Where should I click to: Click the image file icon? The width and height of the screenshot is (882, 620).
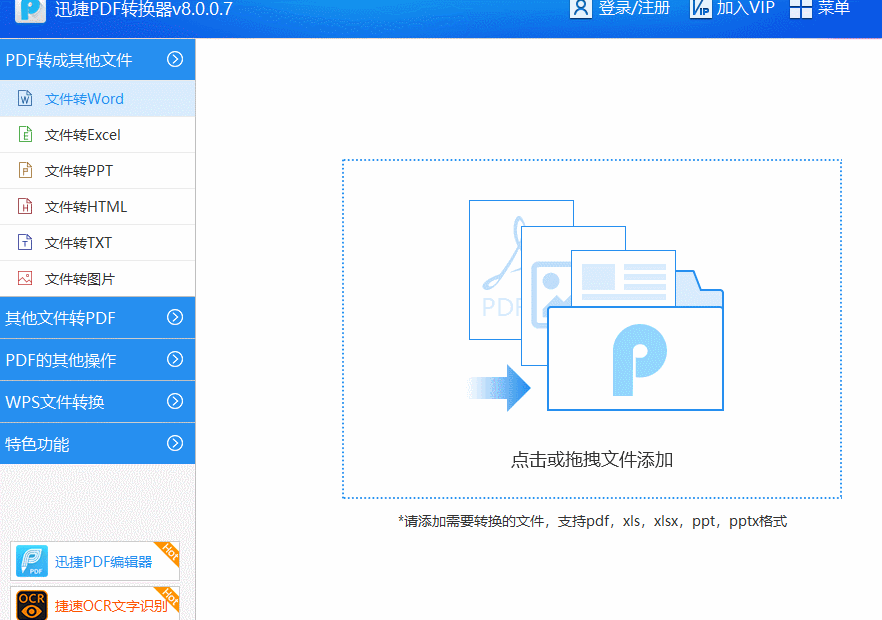click(x=25, y=278)
